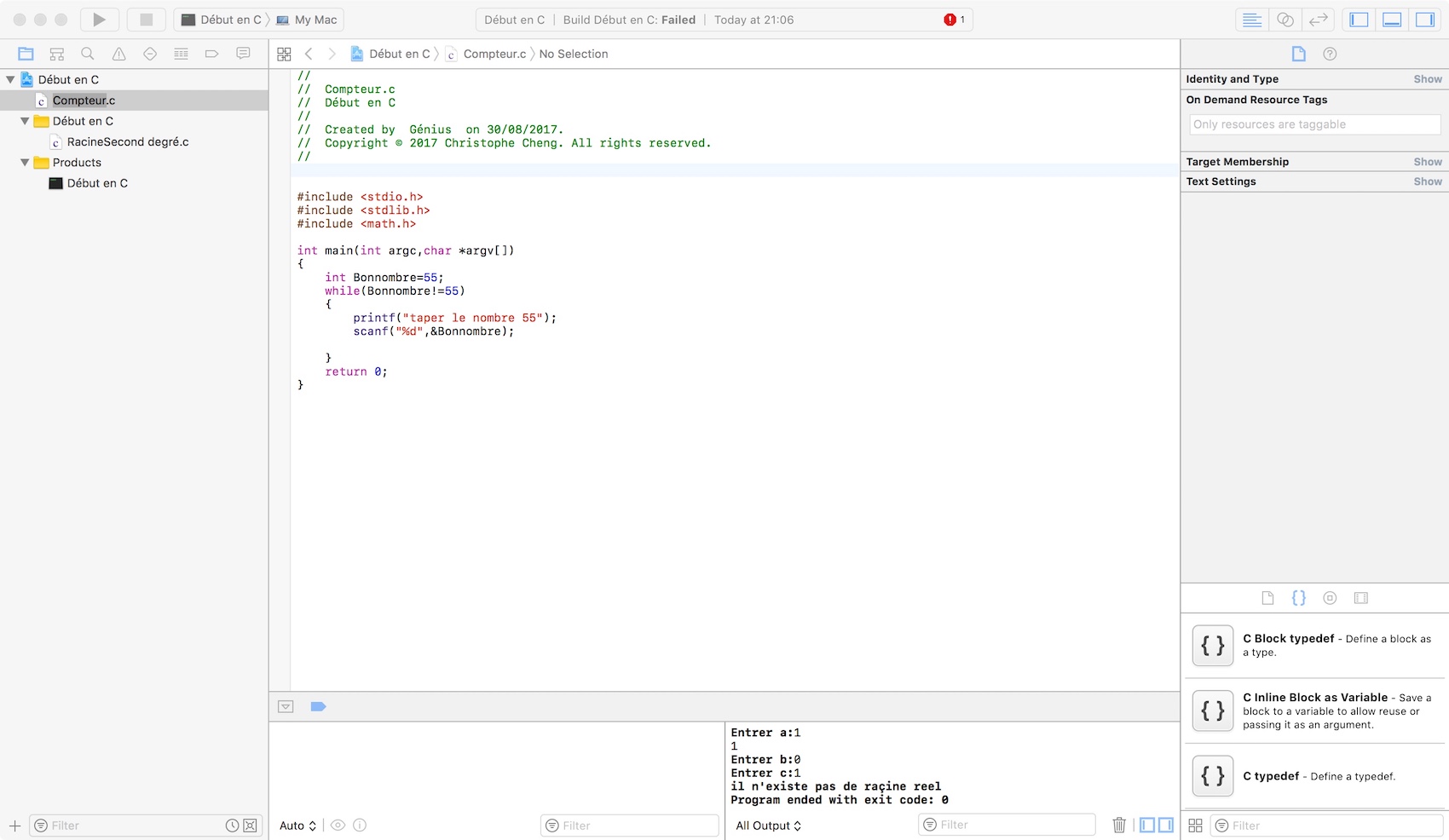Collapse the Début en C project root

coord(10,79)
